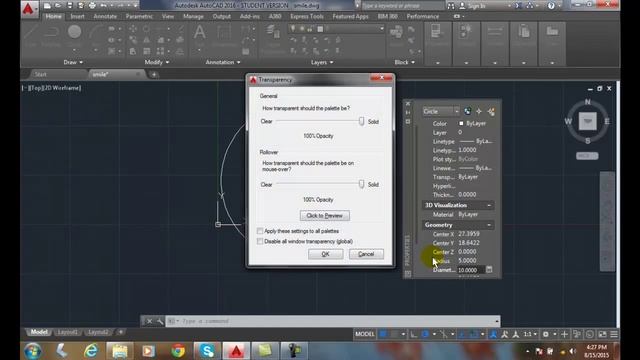Click the Save quick-access icon
Image resolution: width=640 pixels, height=360 pixels.
pyautogui.click(x=69, y=6)
